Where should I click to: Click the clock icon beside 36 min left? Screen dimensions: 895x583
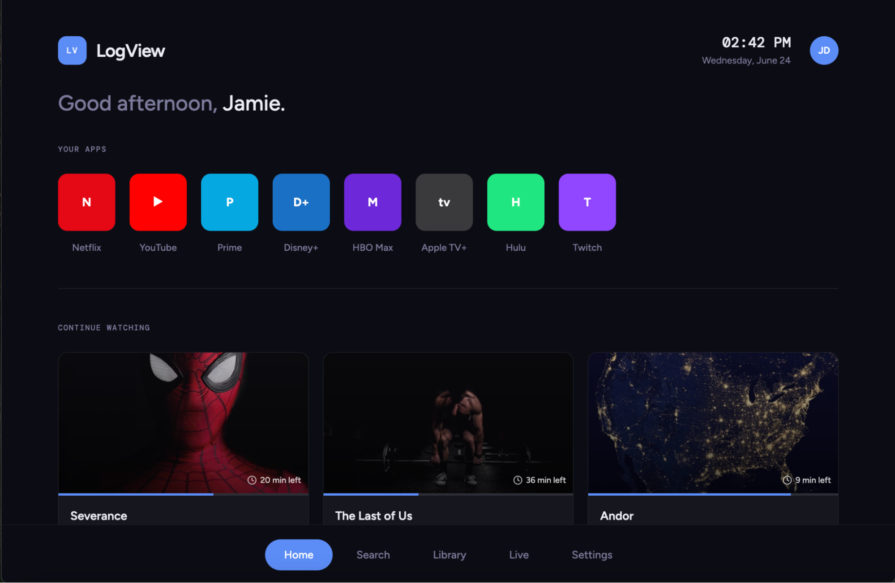(x=518, y=480)
